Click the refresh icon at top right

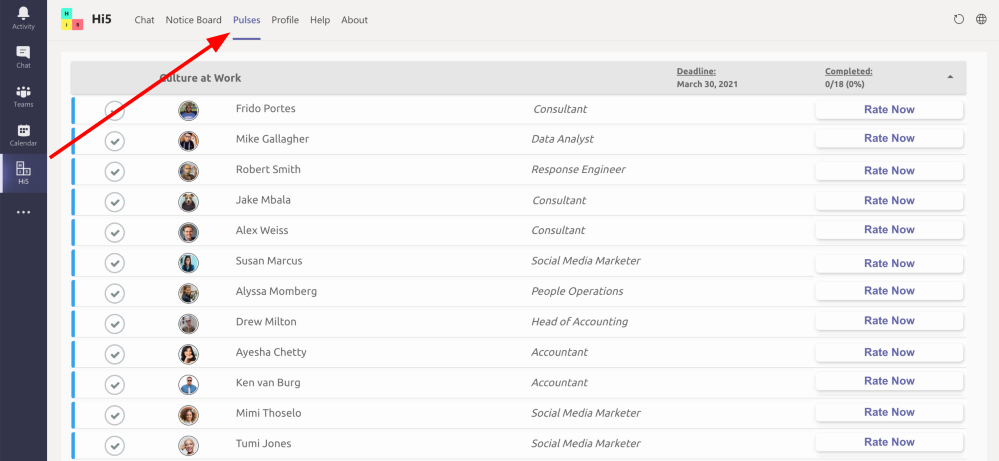click(x=959, y=19)
